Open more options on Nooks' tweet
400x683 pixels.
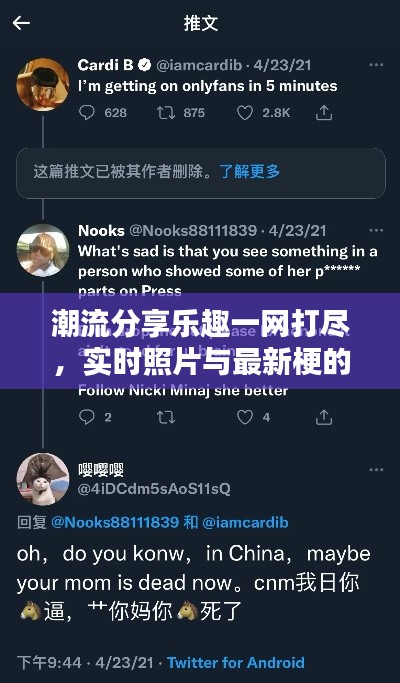pos(376,230)
